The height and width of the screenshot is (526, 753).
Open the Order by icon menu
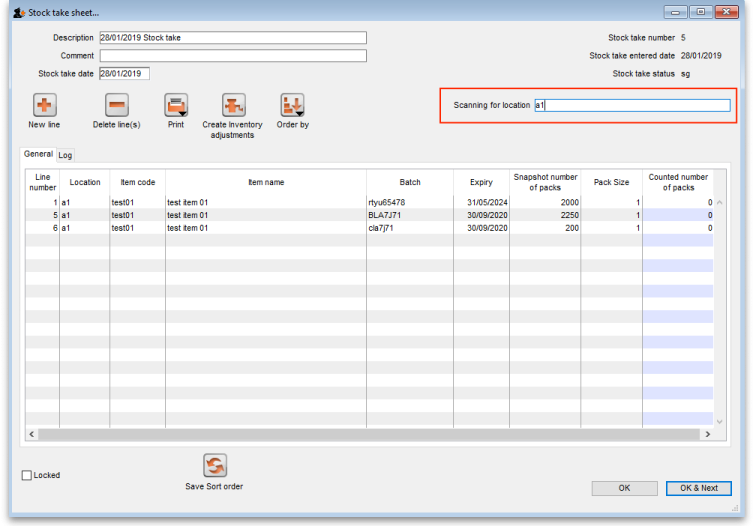tap(292, 106)
